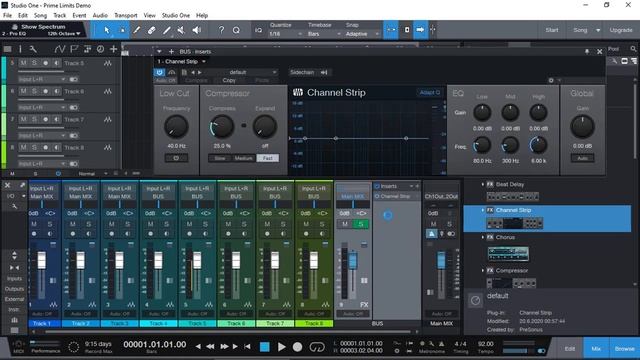The width and height of the screenshot is (640, 360).
Task: Open the Mix view tab
Action: click(x=596, y=349)
